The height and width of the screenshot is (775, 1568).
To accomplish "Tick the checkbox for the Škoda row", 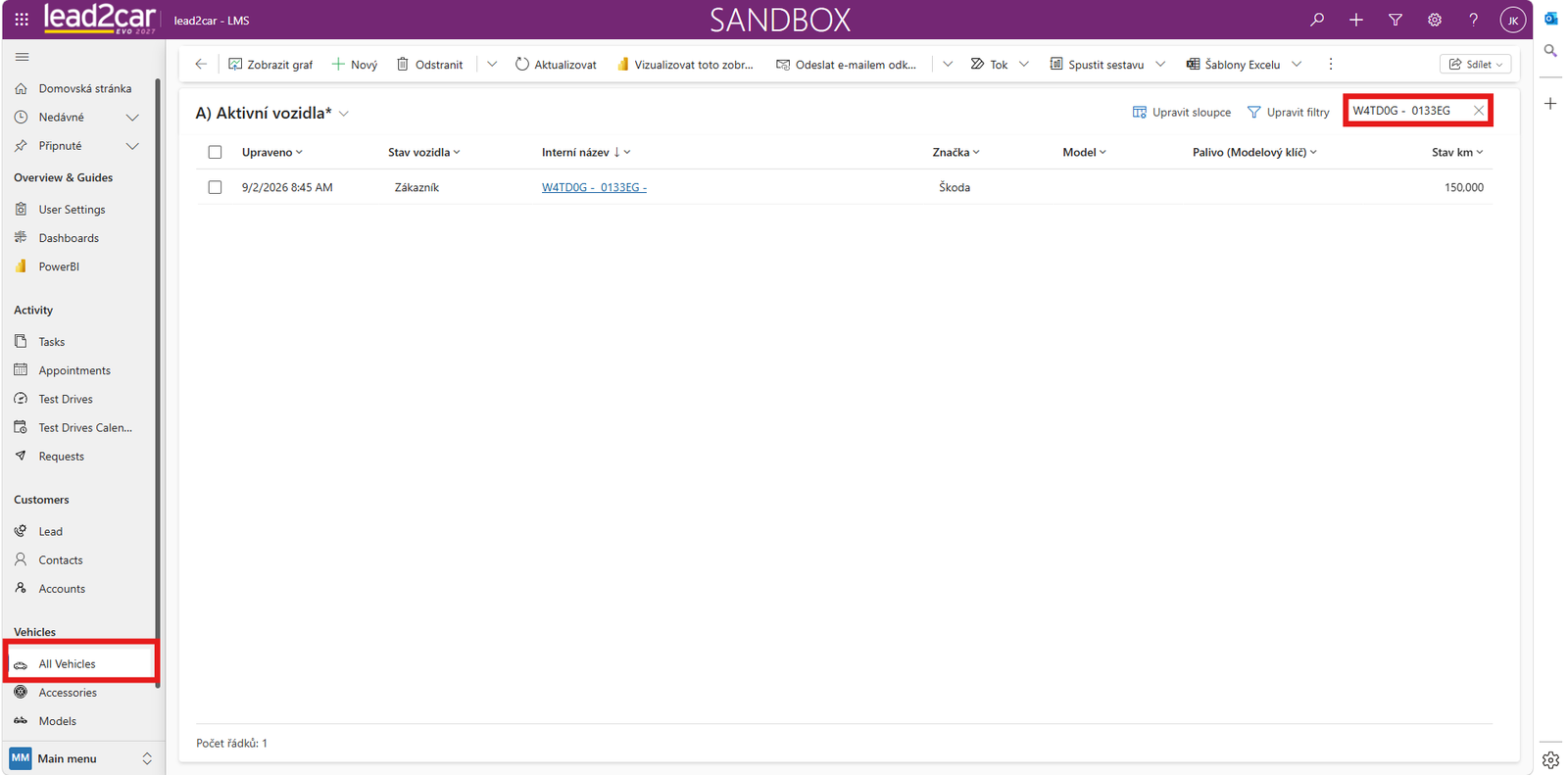I will tap(215, 187).
